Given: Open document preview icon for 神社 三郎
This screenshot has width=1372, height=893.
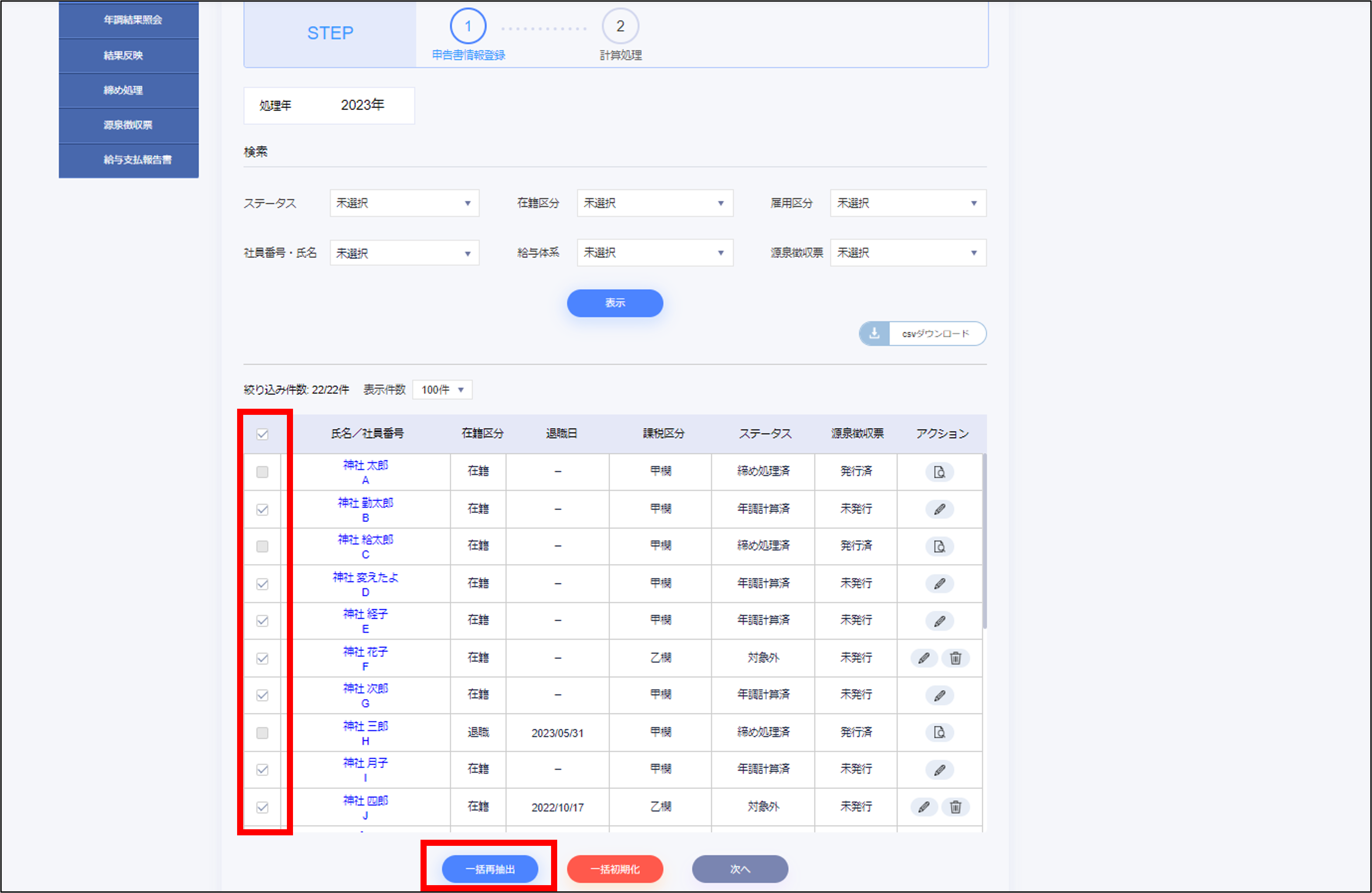Looking at the screenshot, I should point(939,732).
